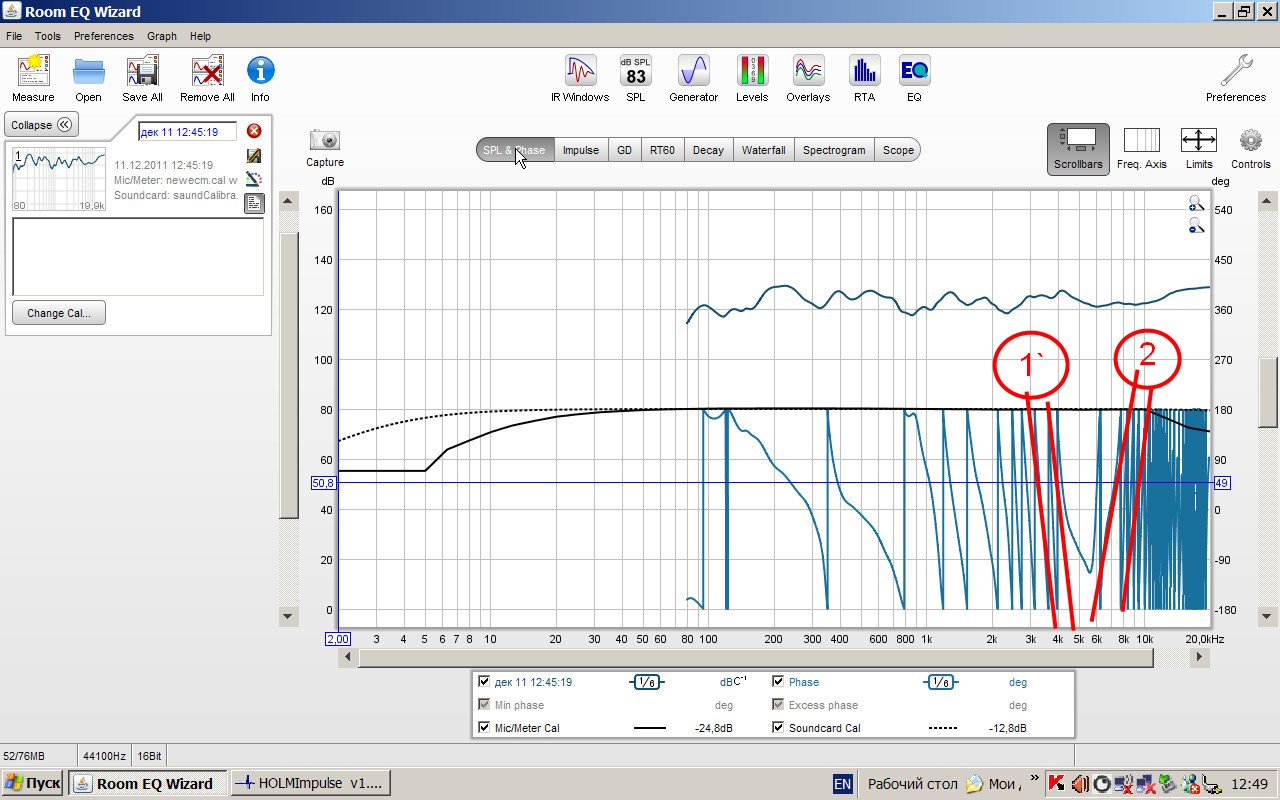Launch the signal Generator
1280x800 pixels.
pyautogui.click(x=693, y=78)
